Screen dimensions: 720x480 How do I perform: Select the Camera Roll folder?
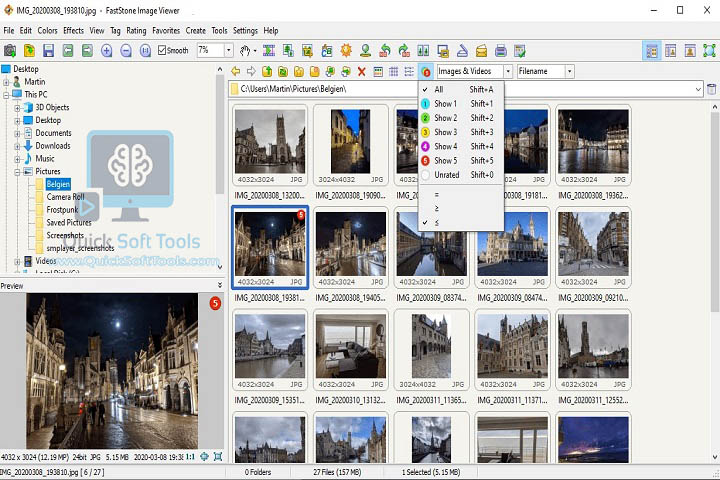(65, 197)
